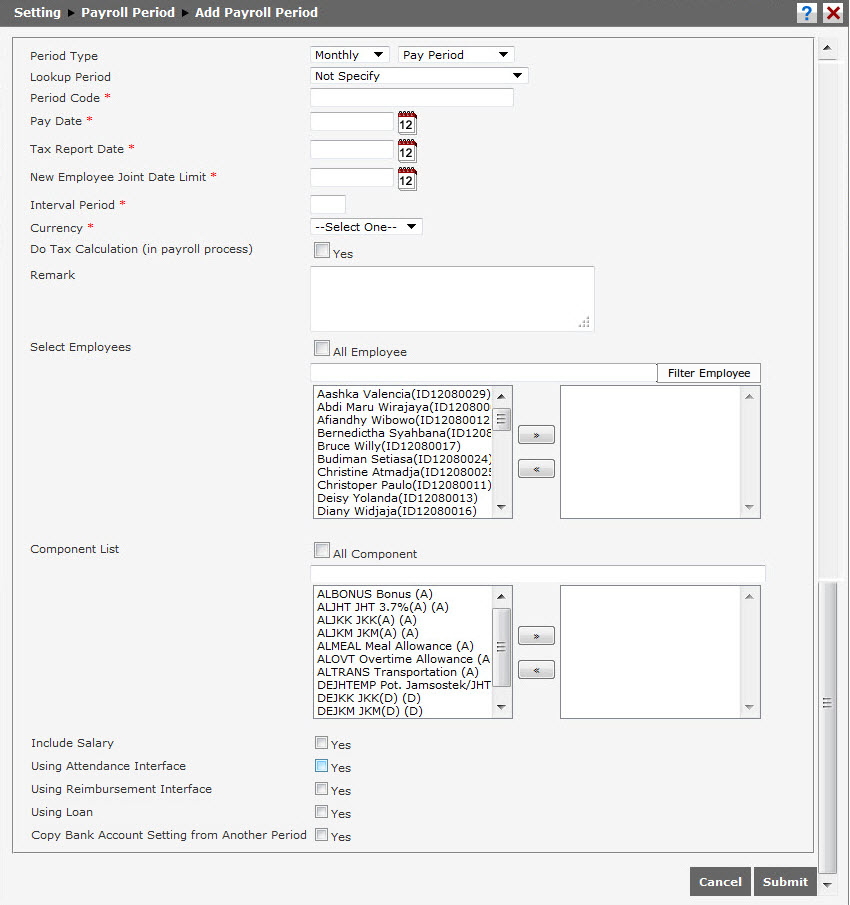The image size is (850, 905).
Task: Enable Do Tax Calculation in payroll process
Action: [322, 249]
